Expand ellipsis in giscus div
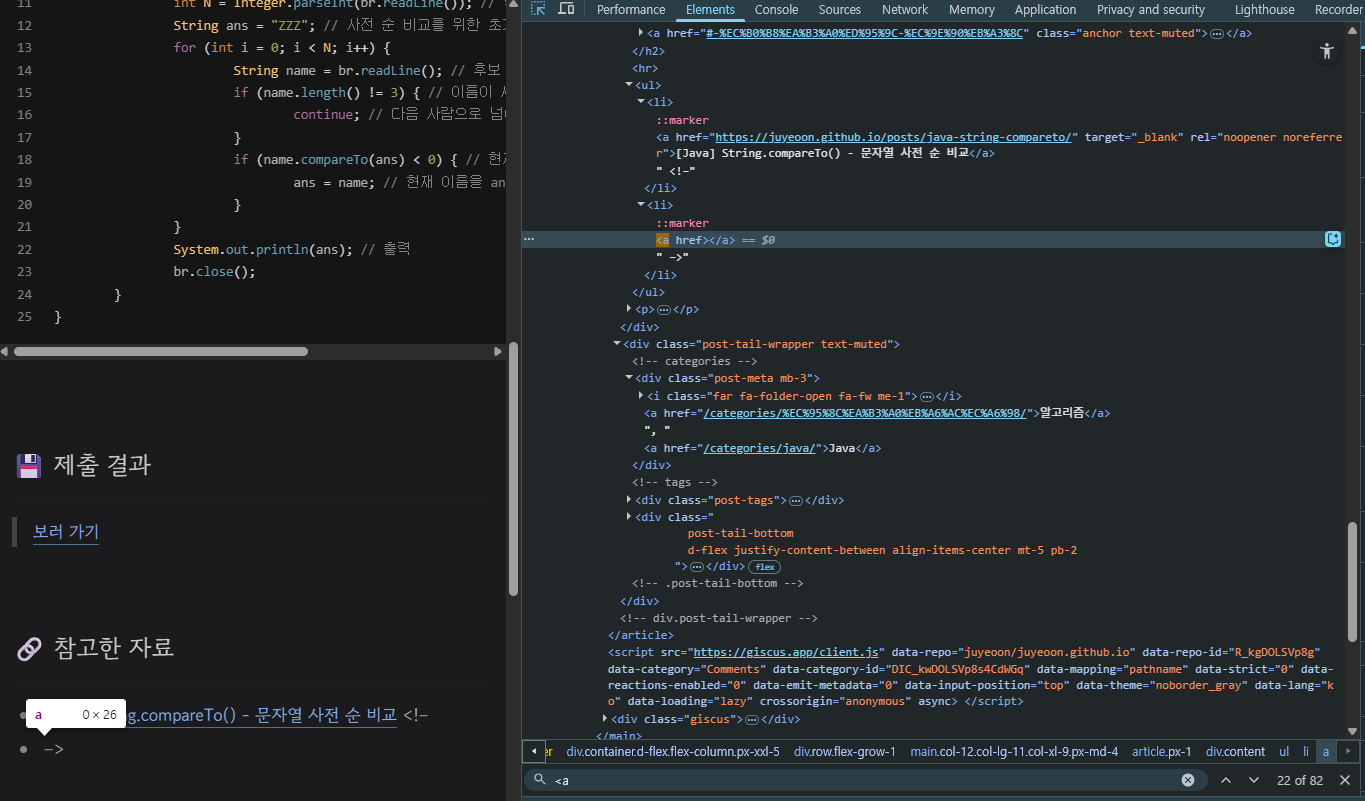 (752, 719)
